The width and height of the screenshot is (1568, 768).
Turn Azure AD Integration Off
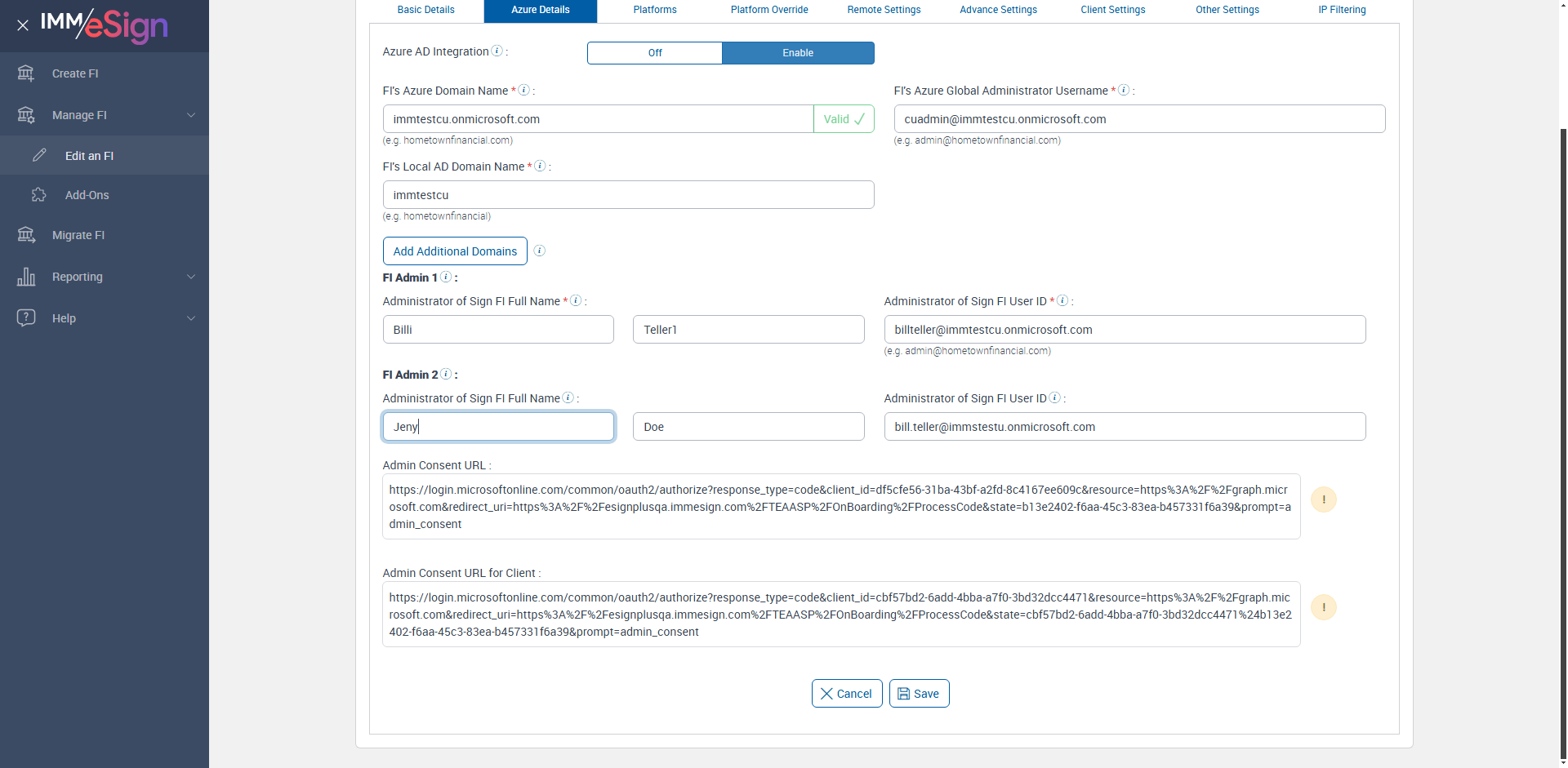click(x=655, y=53)
